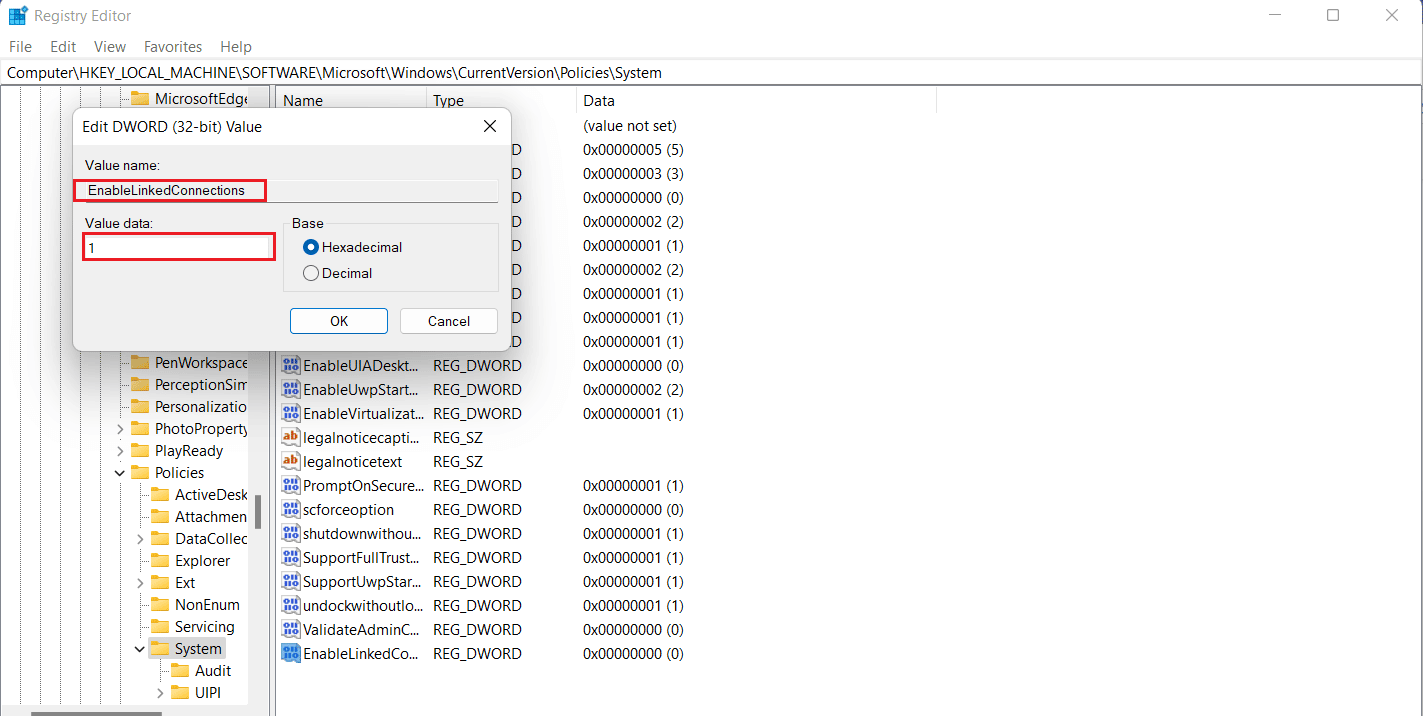1423x716 pixels.
Task: Click the Cancel button in the dialog
Action: [x=448, y=321]
